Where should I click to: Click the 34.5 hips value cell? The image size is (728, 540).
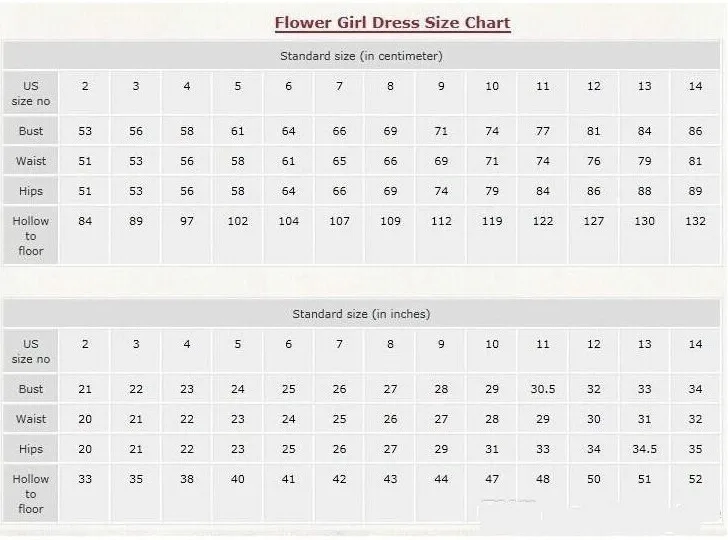[x=644, y=449]
